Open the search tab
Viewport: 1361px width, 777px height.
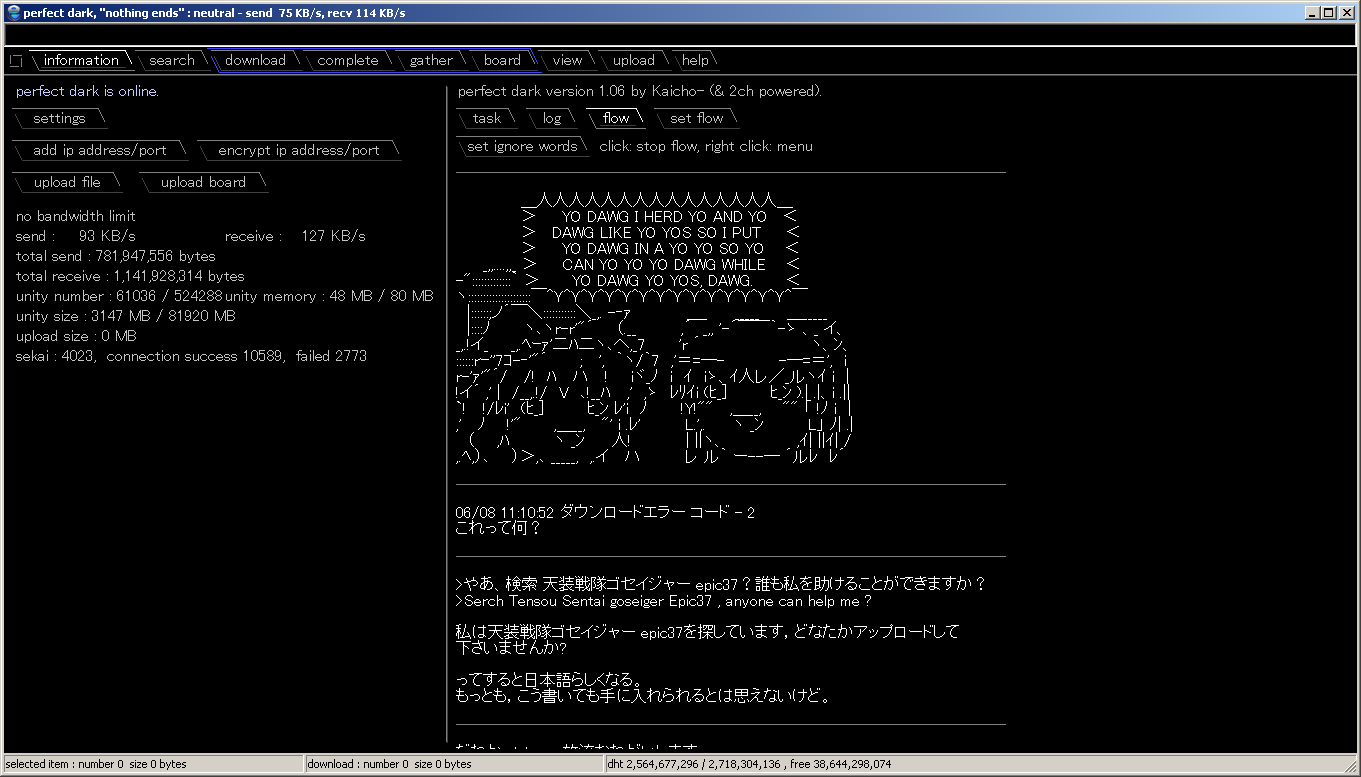click(172, 60)
